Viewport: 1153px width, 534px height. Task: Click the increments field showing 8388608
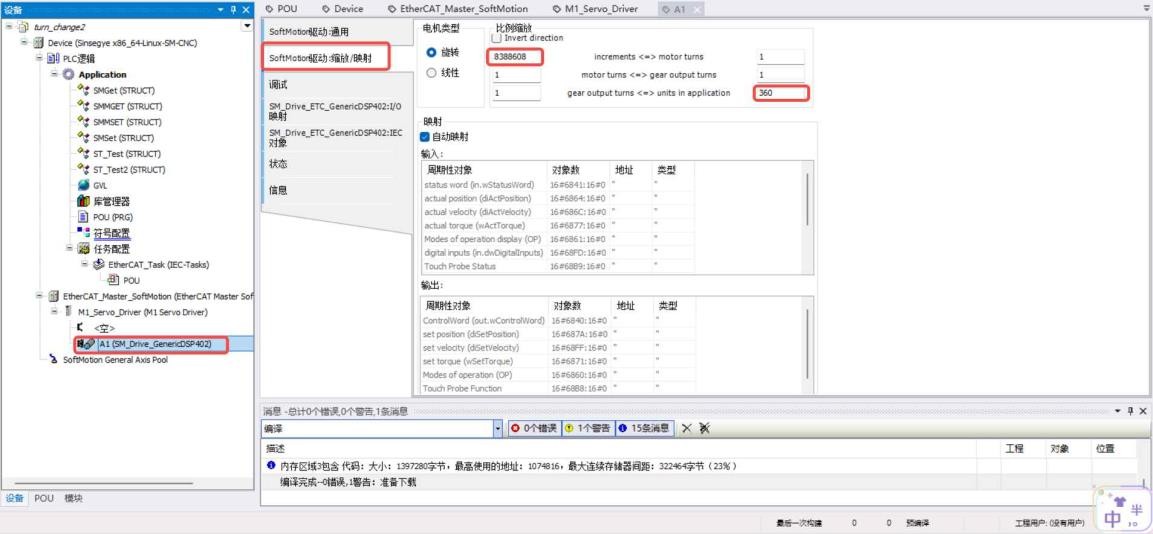click(515, 57)
